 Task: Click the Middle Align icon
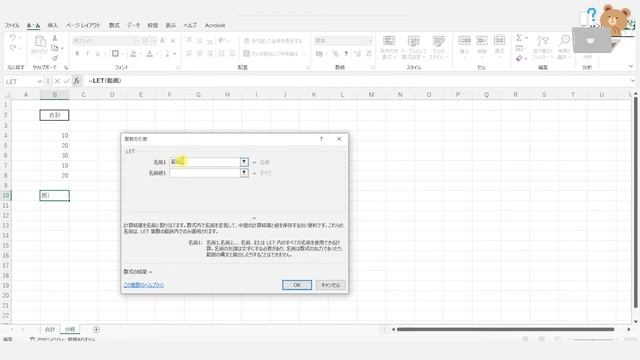200,40
